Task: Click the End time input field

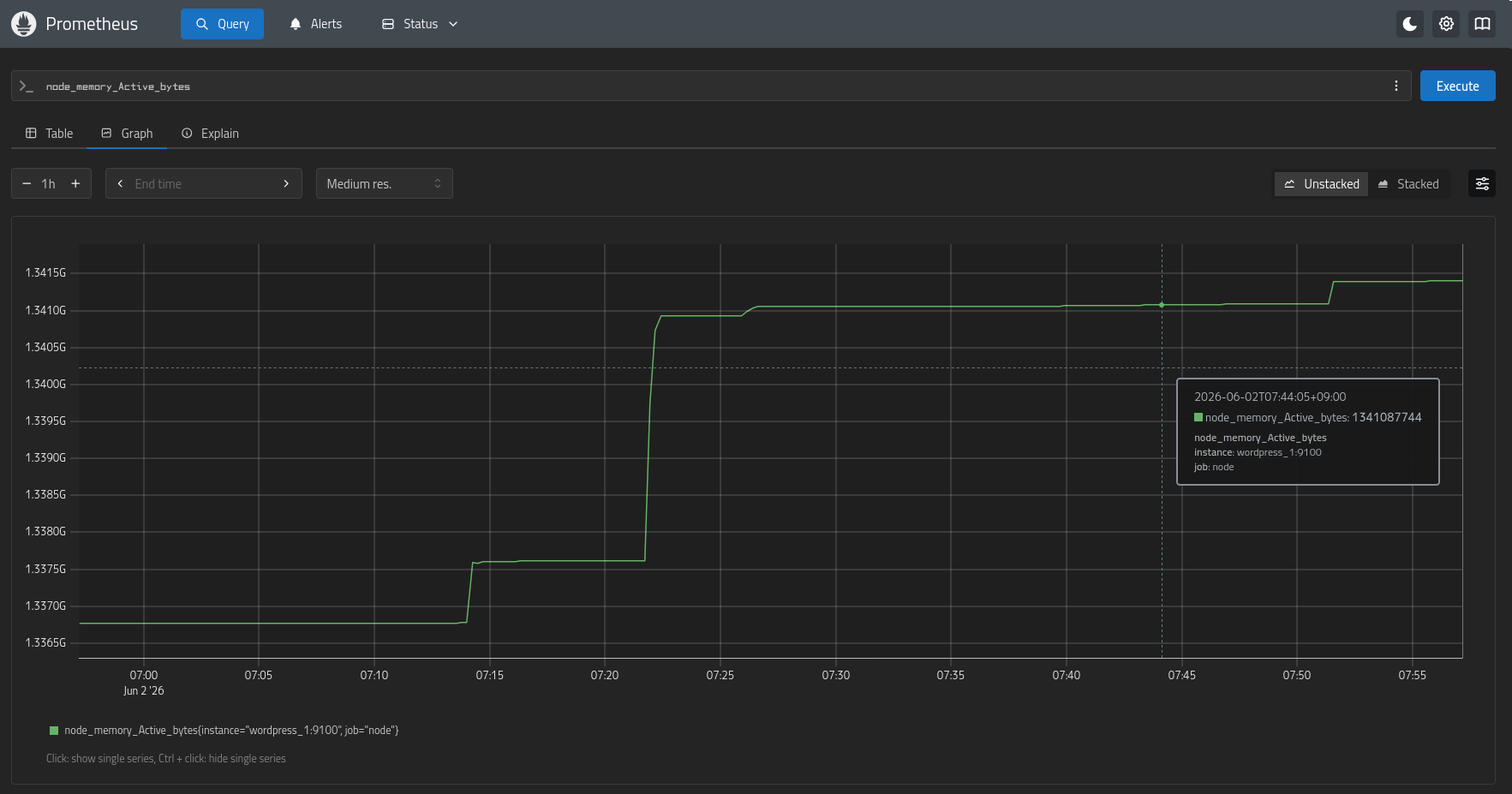Action: 204,183
